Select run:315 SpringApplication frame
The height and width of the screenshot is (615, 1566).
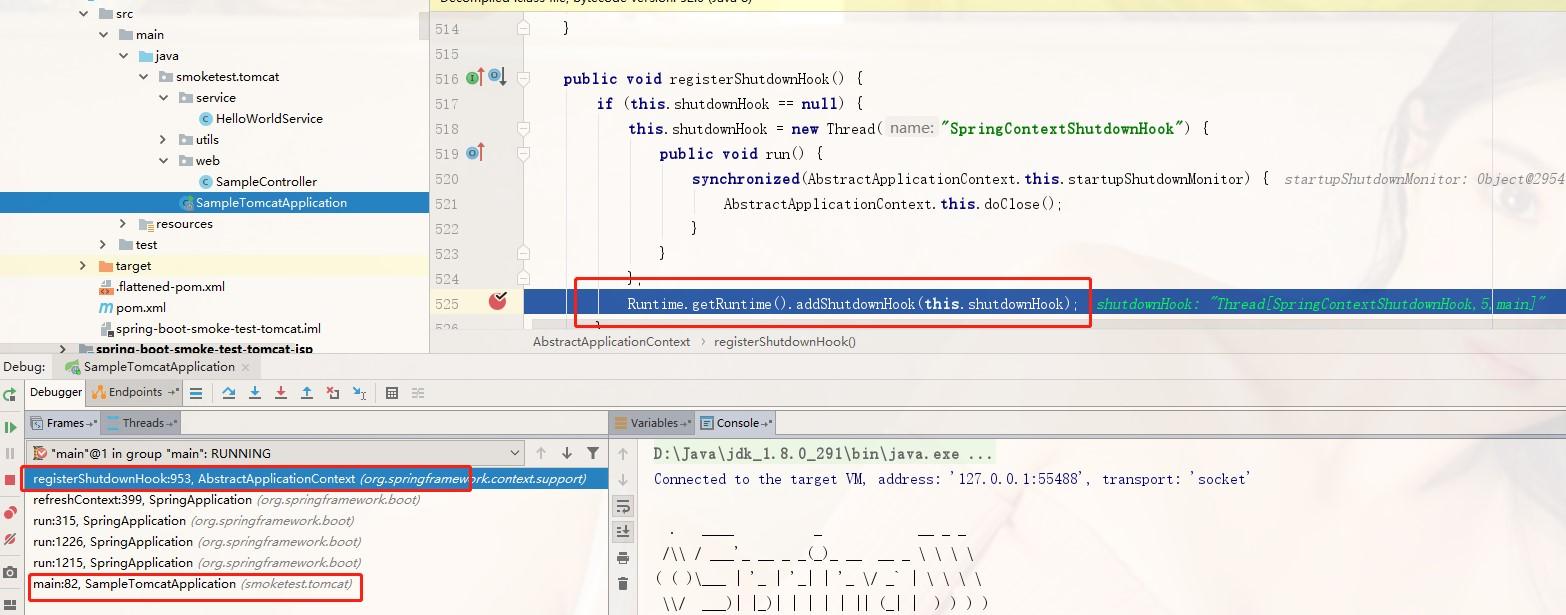[315, 521]
